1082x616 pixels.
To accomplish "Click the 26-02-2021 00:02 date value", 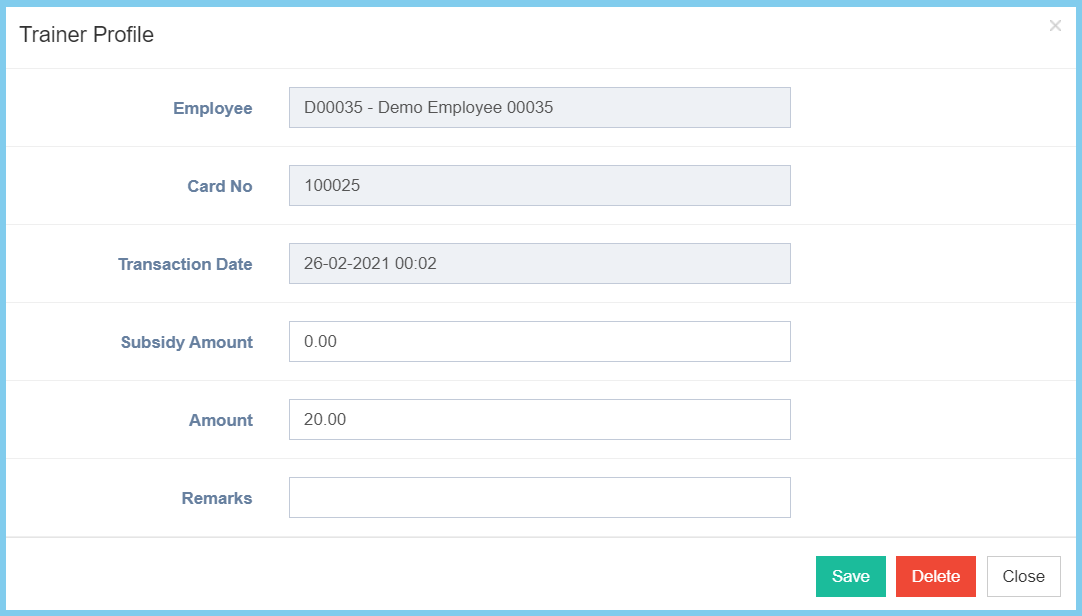I will (370, 264).
